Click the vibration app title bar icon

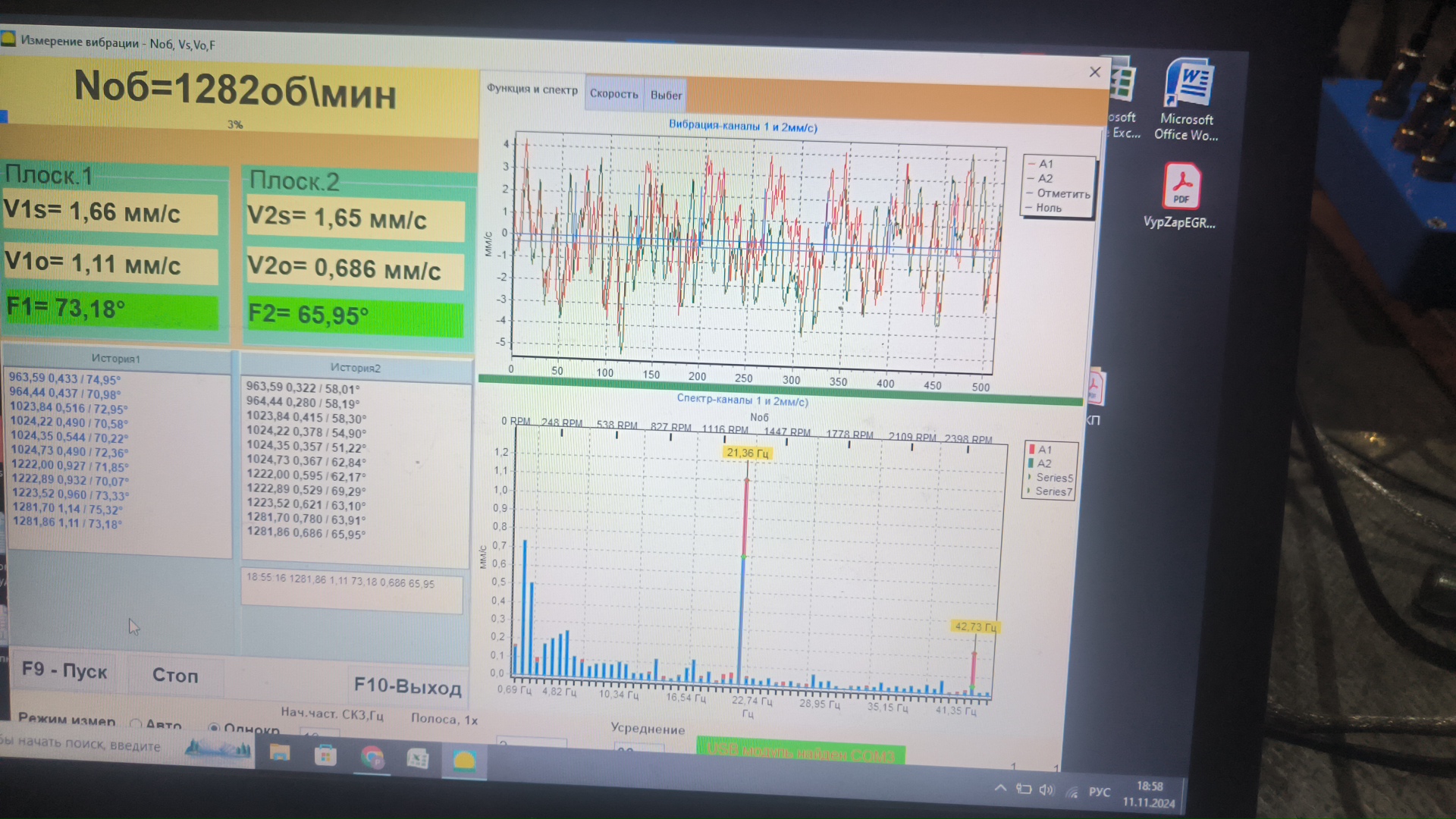pyautogui.click(x=8, y=38)
